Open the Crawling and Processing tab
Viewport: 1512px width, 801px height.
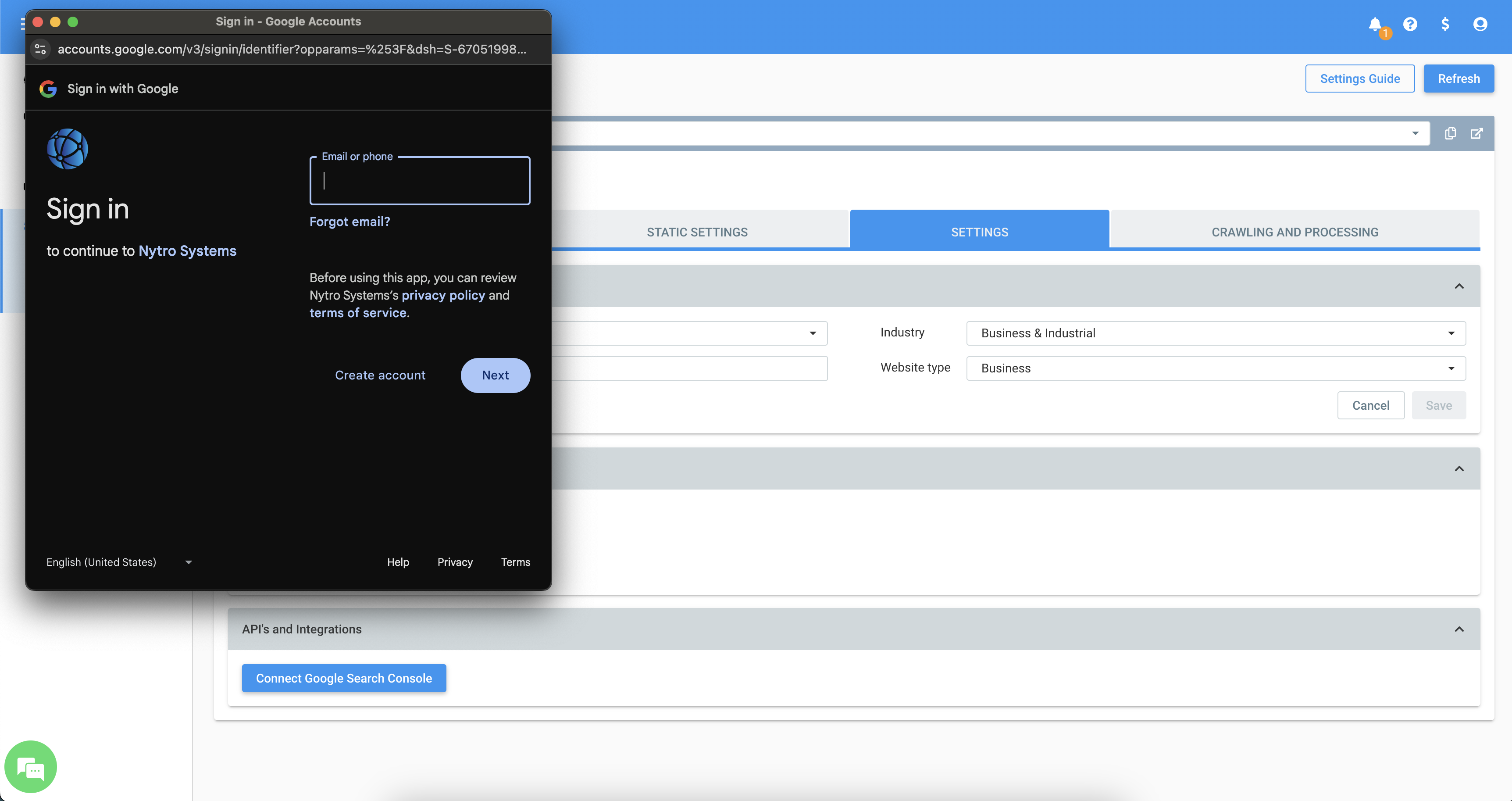click(1295, 232)
